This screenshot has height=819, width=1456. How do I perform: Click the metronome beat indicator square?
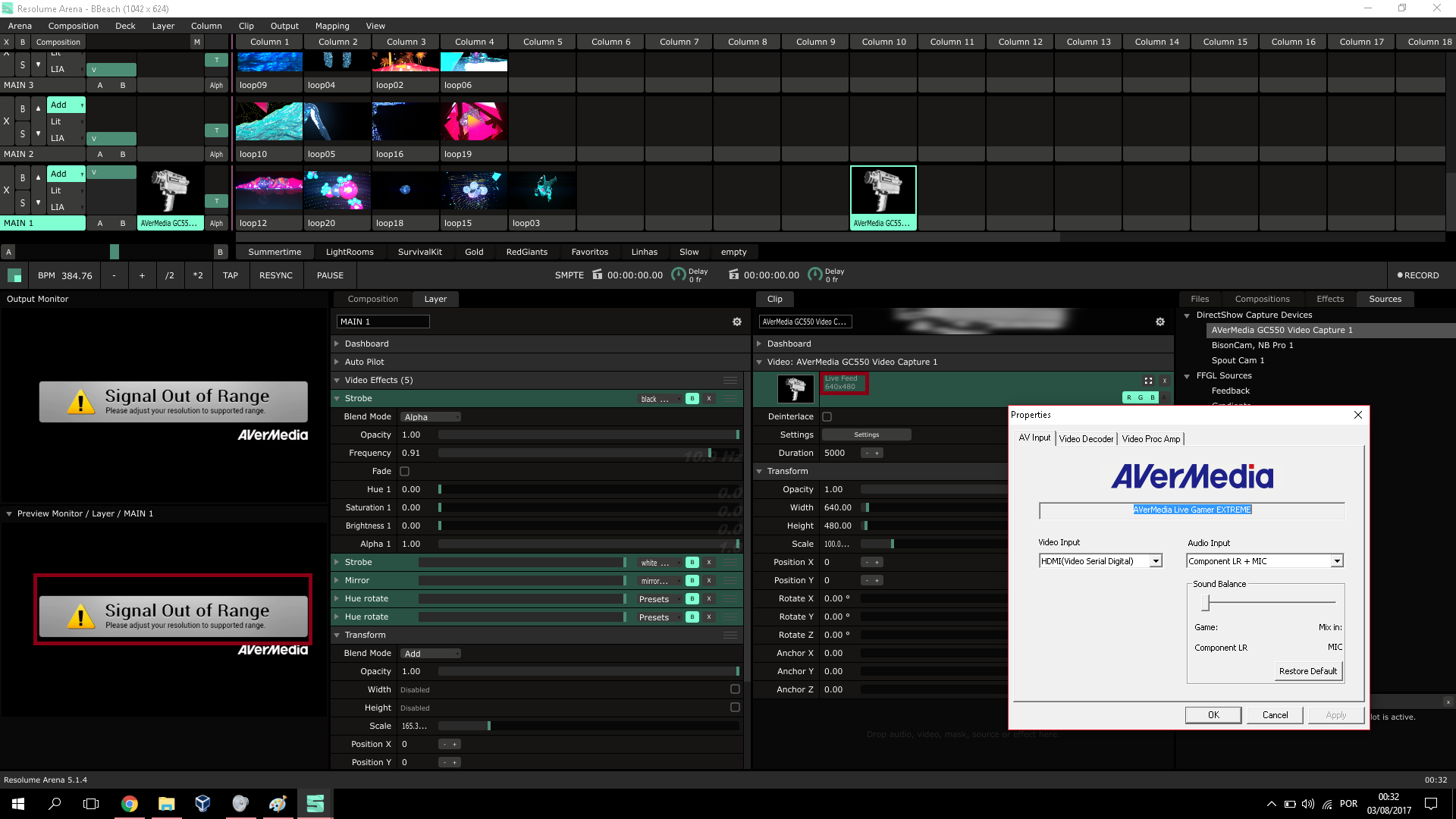[14, 275]
